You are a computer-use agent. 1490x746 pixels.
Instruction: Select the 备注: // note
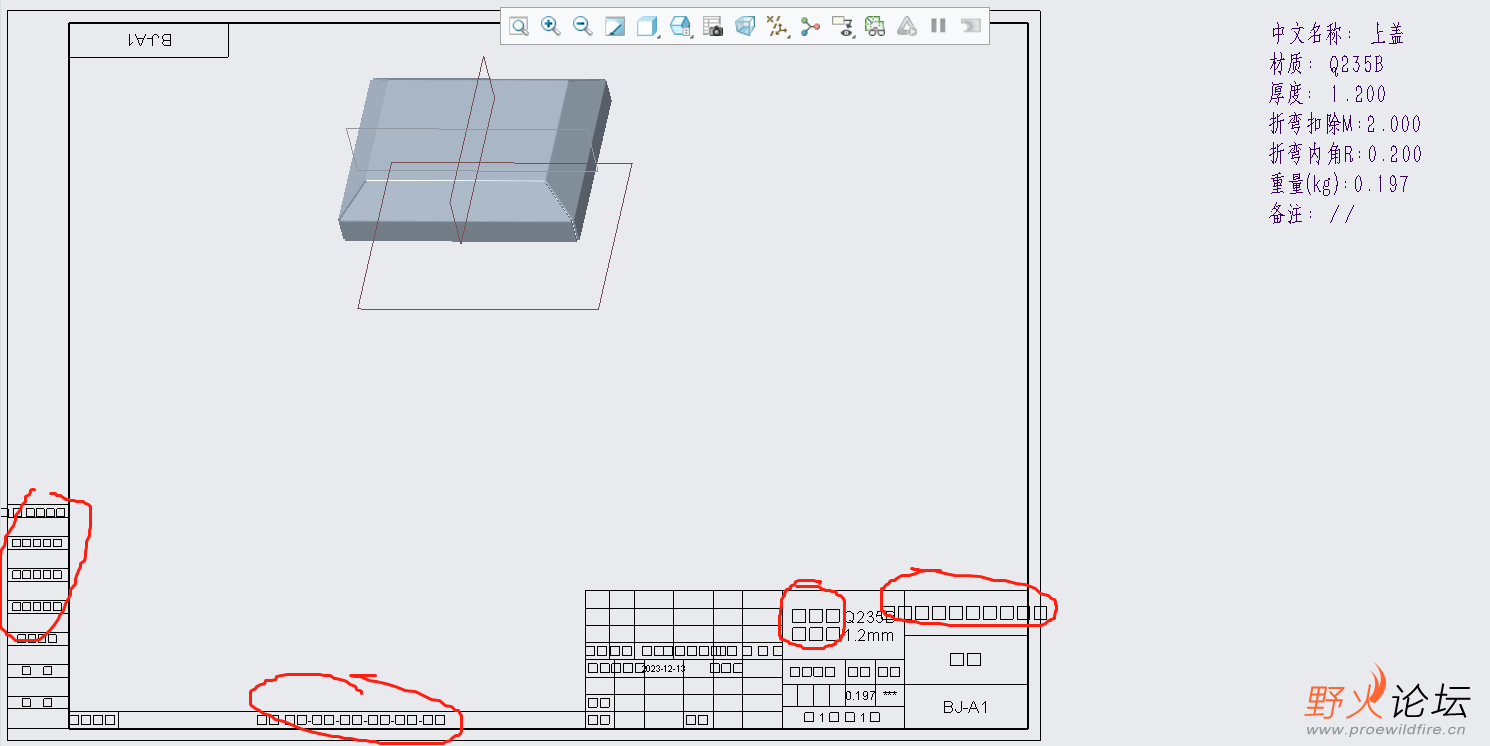click(1312, 214)
